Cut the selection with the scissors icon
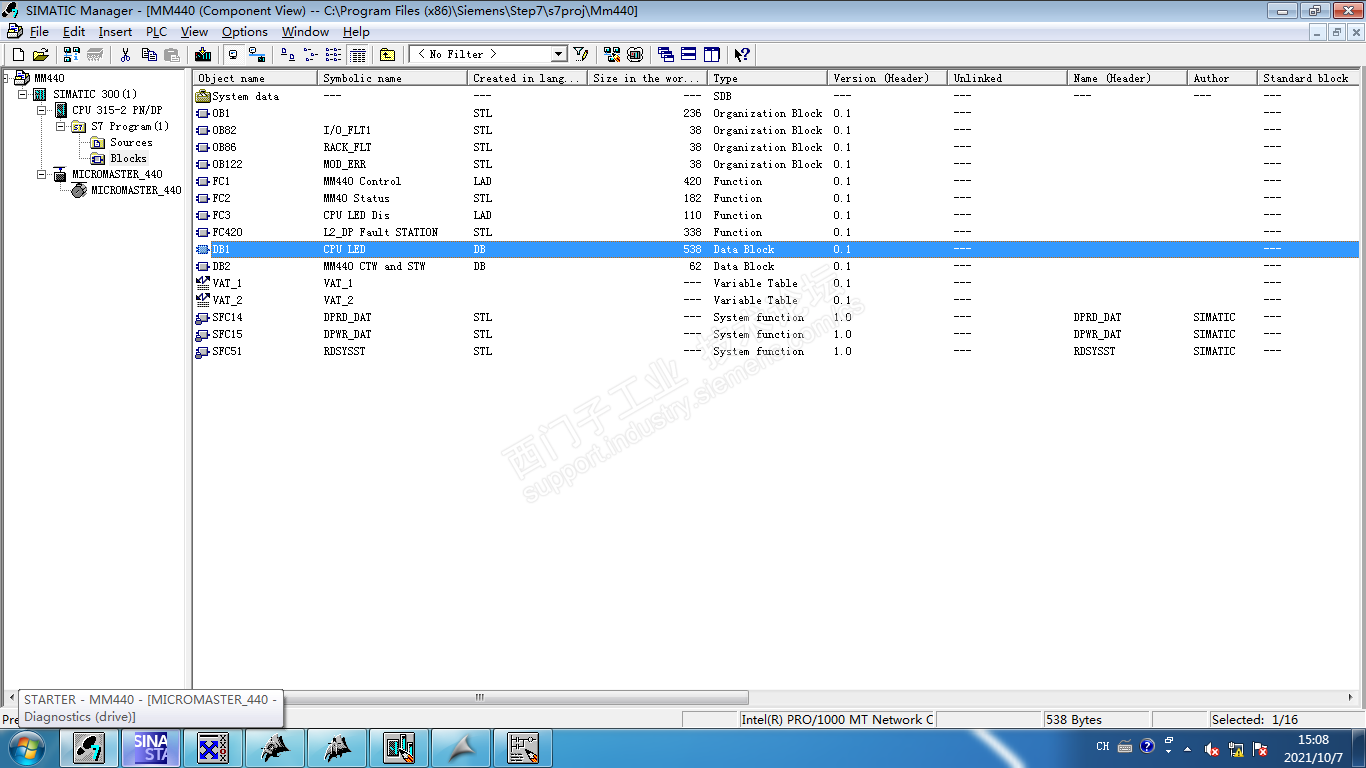The width and height of the screenshot is (1366, 768). click(126, 54)
